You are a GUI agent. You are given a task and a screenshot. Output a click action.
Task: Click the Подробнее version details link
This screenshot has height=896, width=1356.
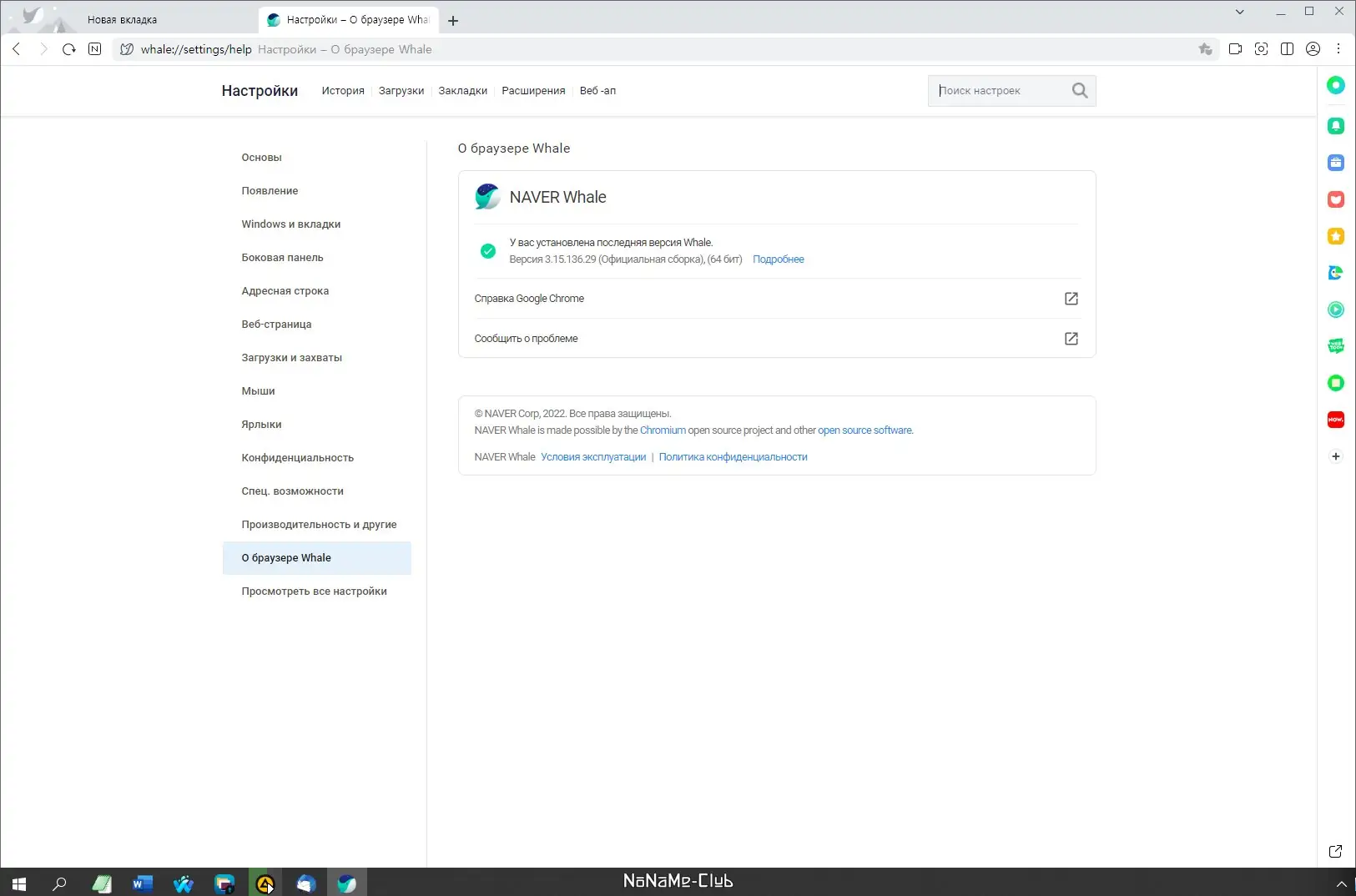(779, 259)
